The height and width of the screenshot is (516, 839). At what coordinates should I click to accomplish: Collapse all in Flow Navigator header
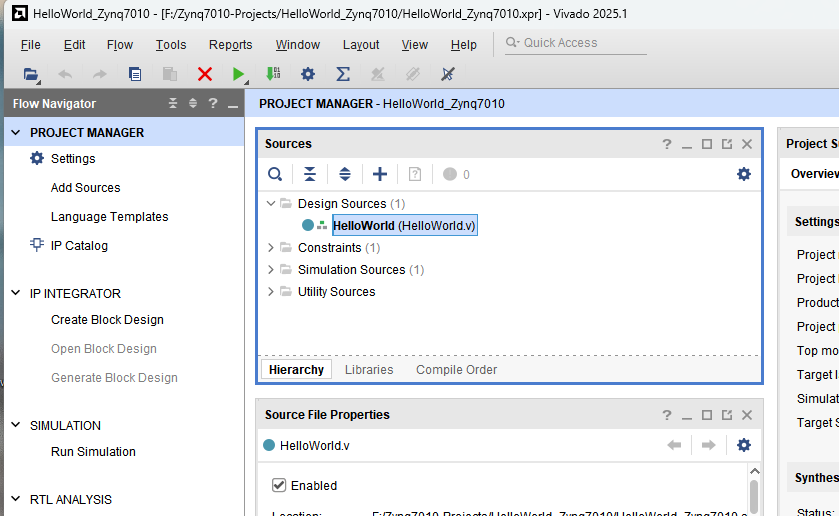[172, 103]
